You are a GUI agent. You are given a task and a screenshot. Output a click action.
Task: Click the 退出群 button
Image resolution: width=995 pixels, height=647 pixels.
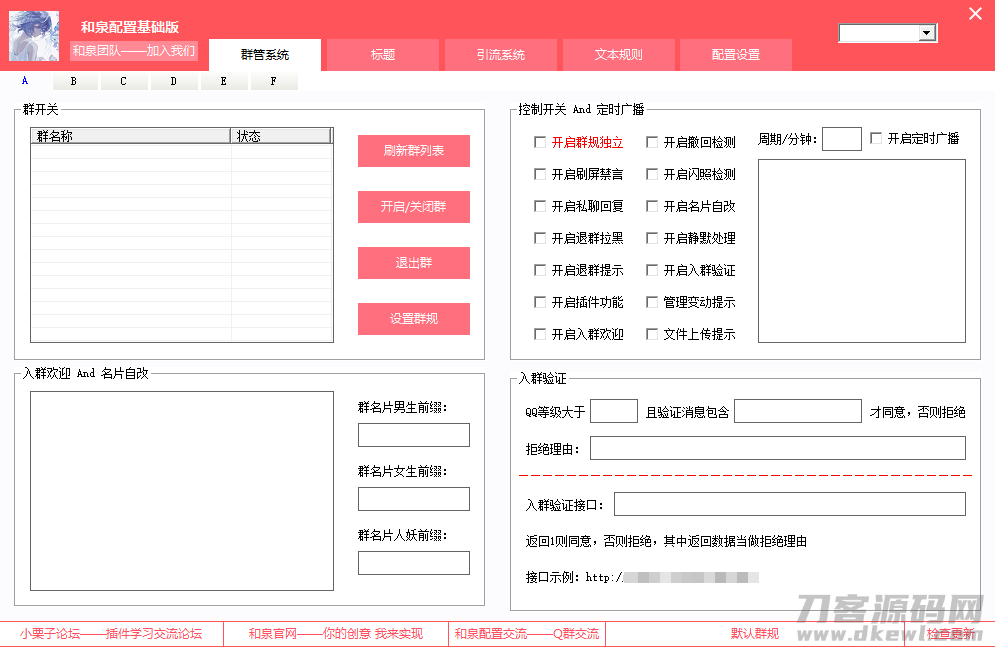pos(414,263)
